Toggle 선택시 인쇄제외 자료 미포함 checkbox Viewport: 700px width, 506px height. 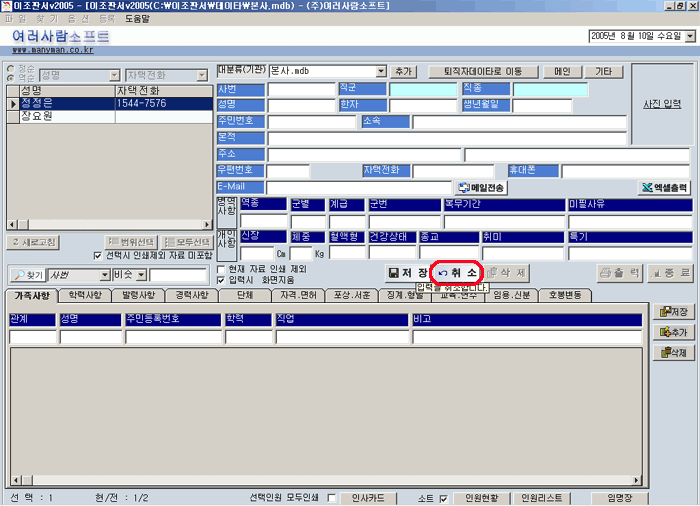click(x=98, y=255)
